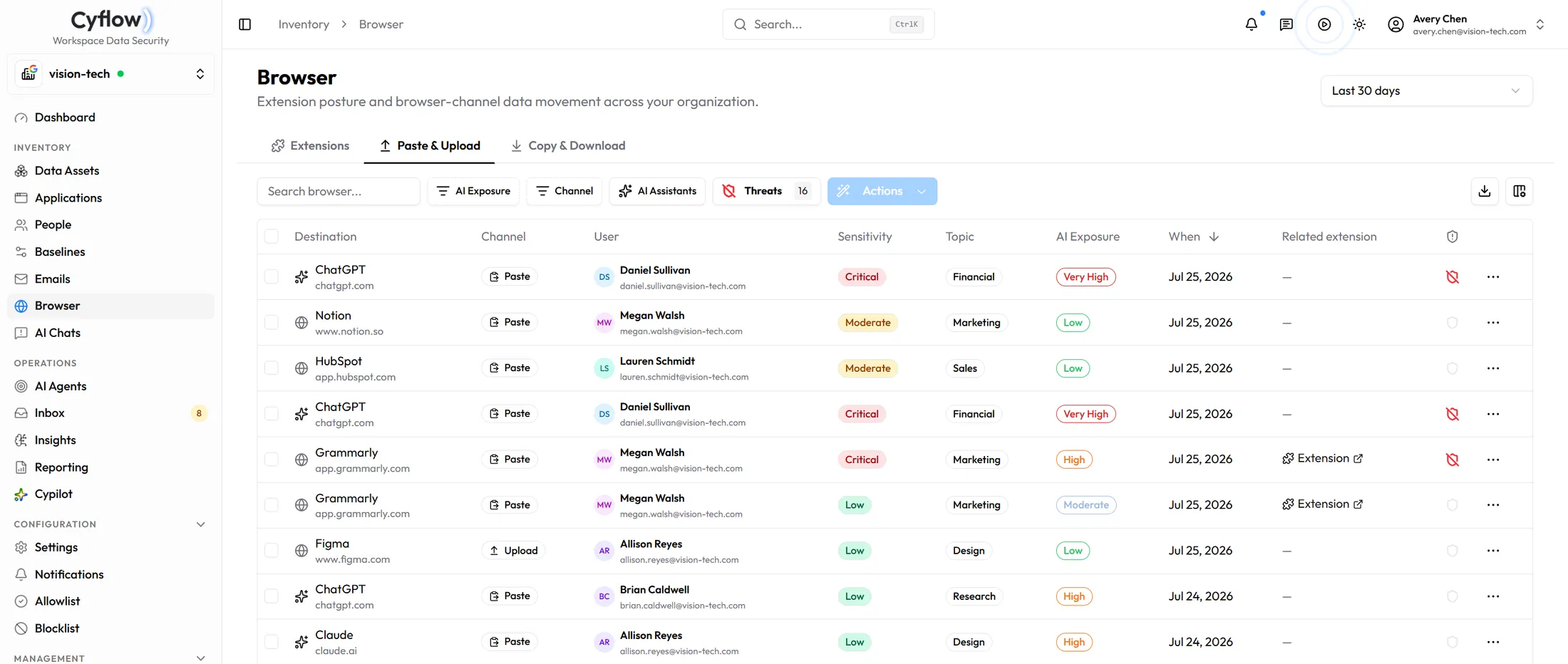
Task: Click the globe icon for Notion
Action: pos(301,323)
